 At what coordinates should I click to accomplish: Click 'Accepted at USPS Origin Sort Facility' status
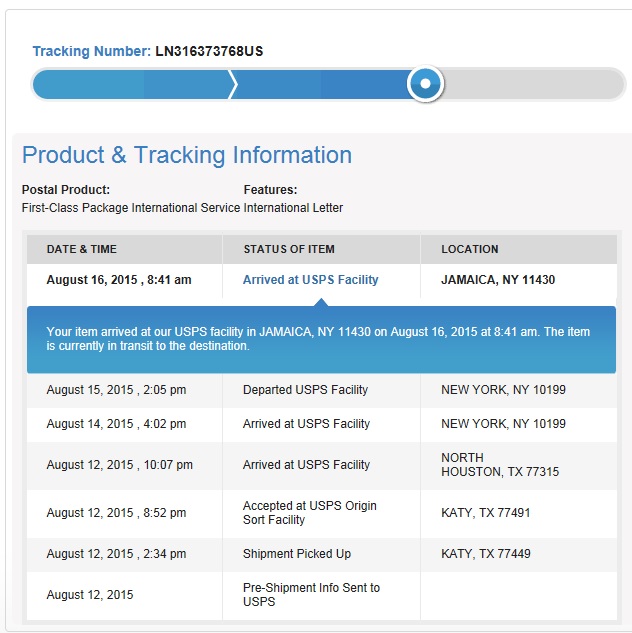pyautogui.click(x=309, y=513)
